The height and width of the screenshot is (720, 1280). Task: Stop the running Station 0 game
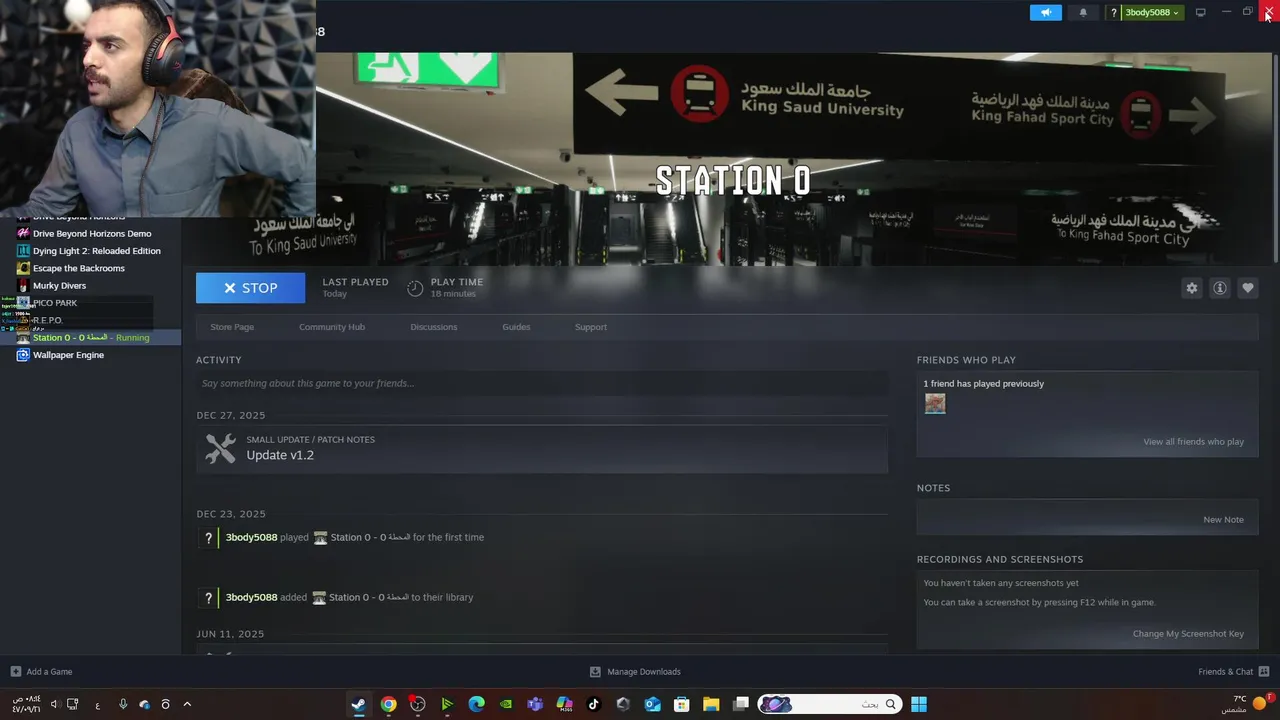(x=250, y=288)
